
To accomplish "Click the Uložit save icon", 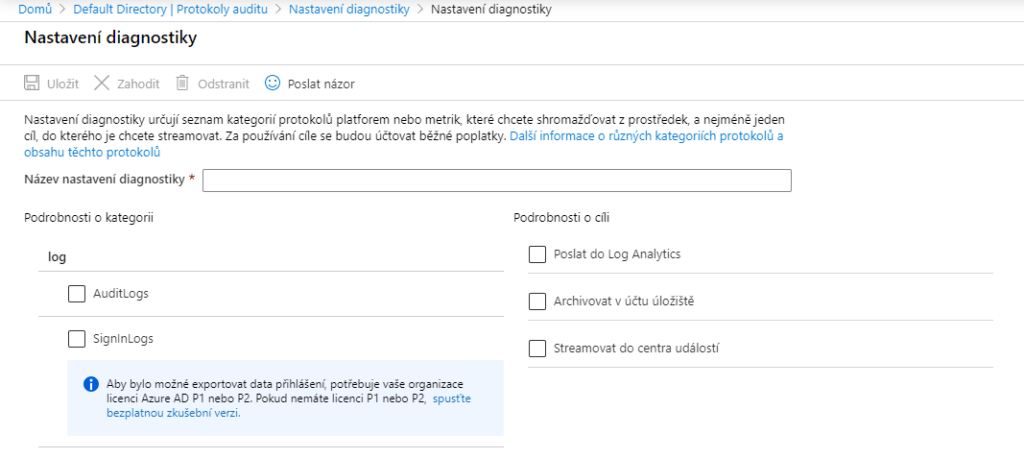I will coord(32,83).
